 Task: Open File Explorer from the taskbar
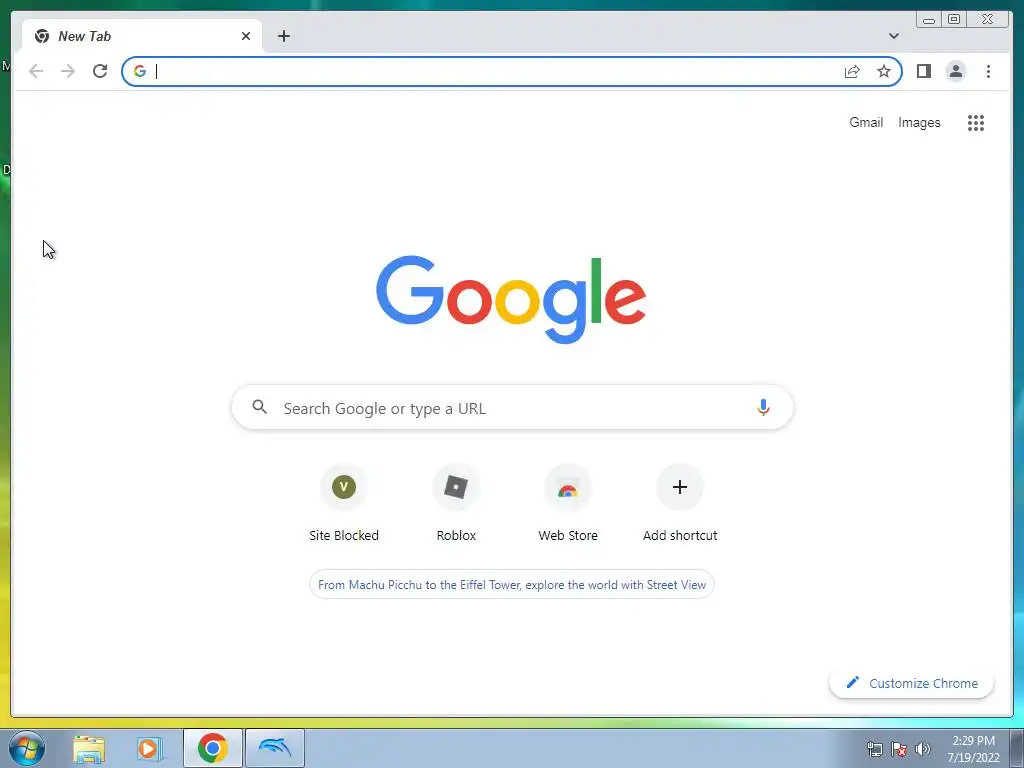[x=89, y=748]
